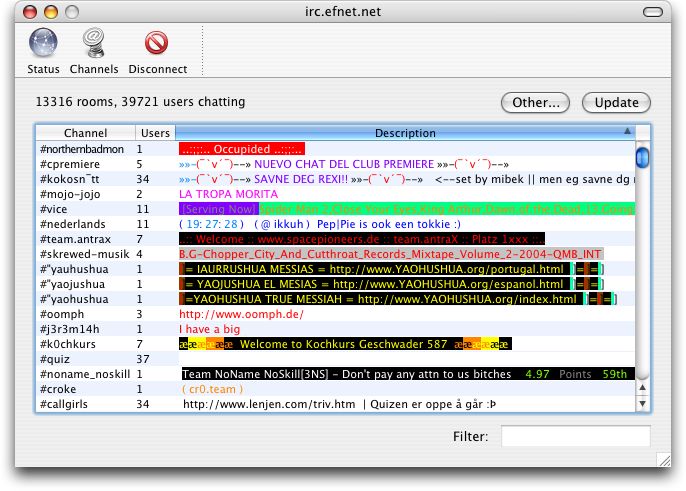Select the #quiz channel row
The height and width of the screenshot is (491, 686).
(336, 359)
